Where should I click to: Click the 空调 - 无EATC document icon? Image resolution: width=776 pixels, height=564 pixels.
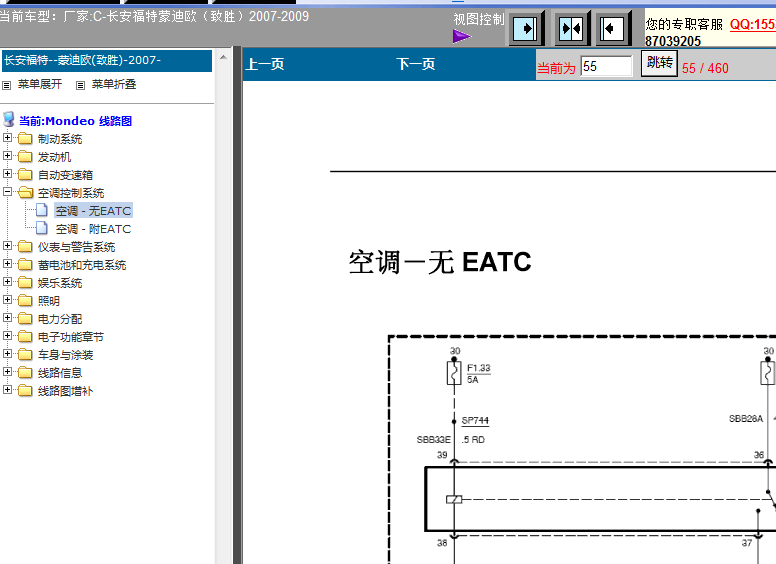(43, 210)
